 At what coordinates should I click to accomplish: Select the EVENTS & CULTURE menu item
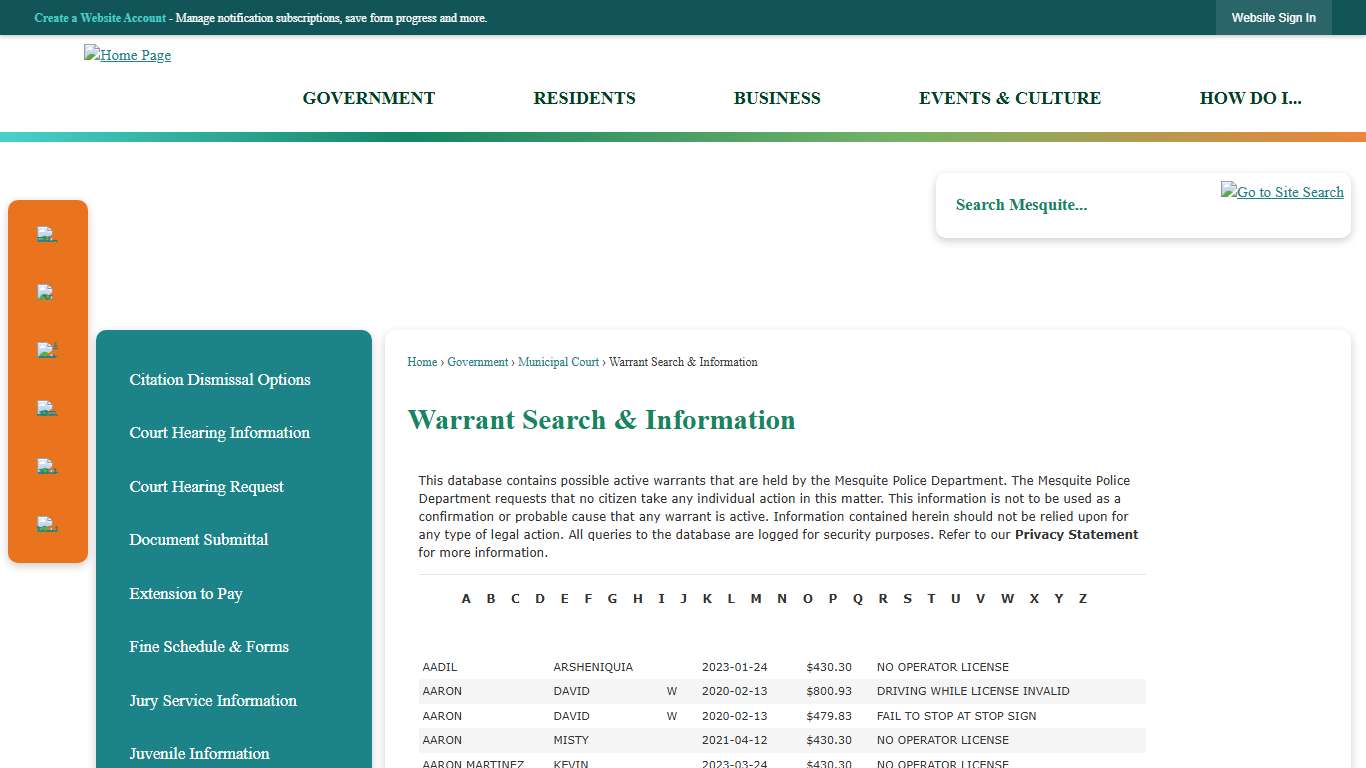click(x=1010, y=98)
